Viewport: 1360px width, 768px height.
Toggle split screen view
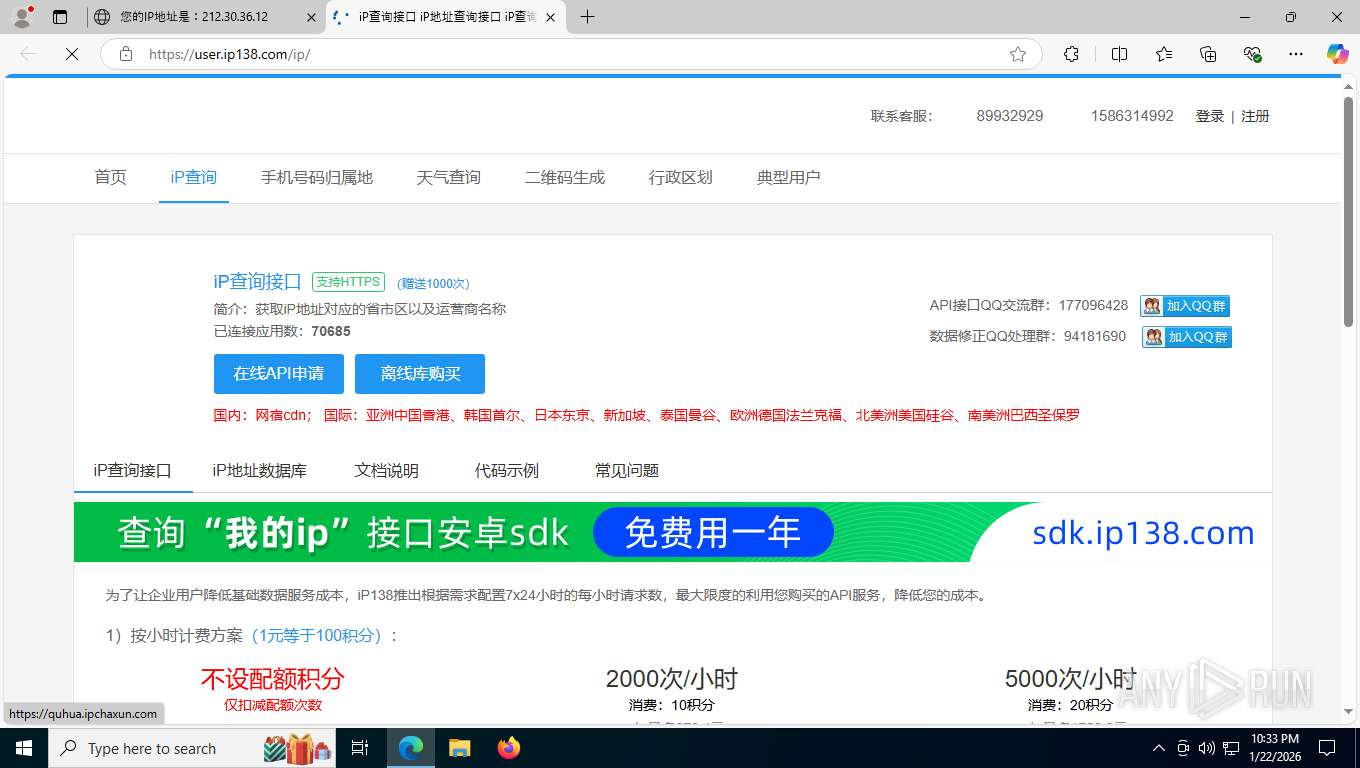tap(1120, 54)
